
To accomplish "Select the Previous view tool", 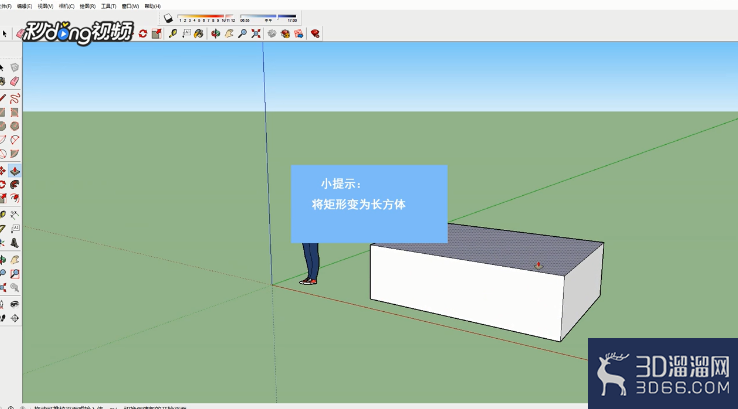I will point(15,288).
